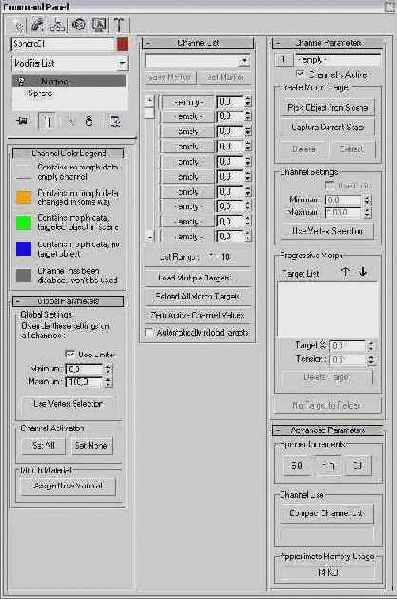Open the Create tab of the Command Panel
The width and height of the screenshot is (397, 599).
pos(17,25)
